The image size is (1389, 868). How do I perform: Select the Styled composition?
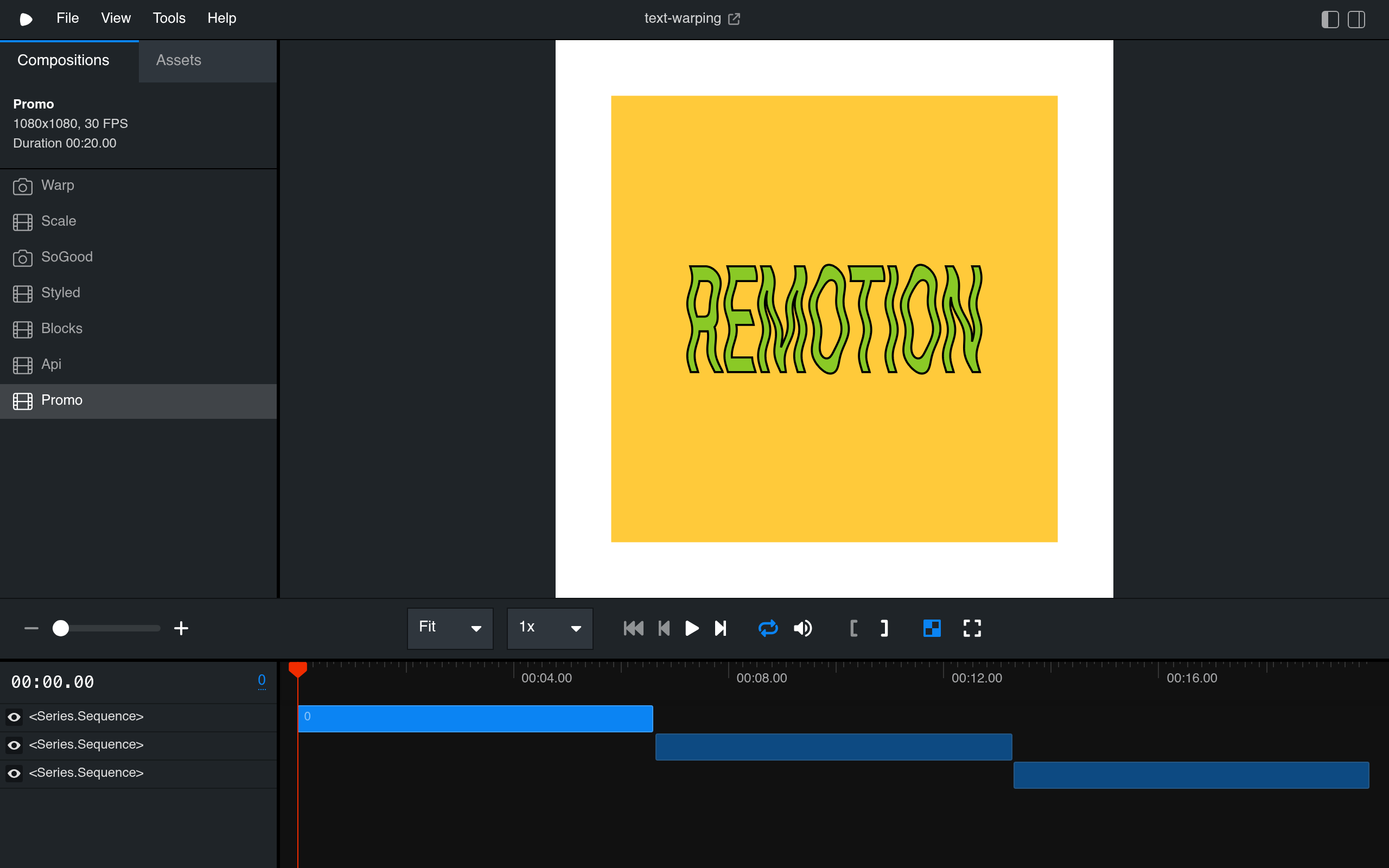pos(138,293)
